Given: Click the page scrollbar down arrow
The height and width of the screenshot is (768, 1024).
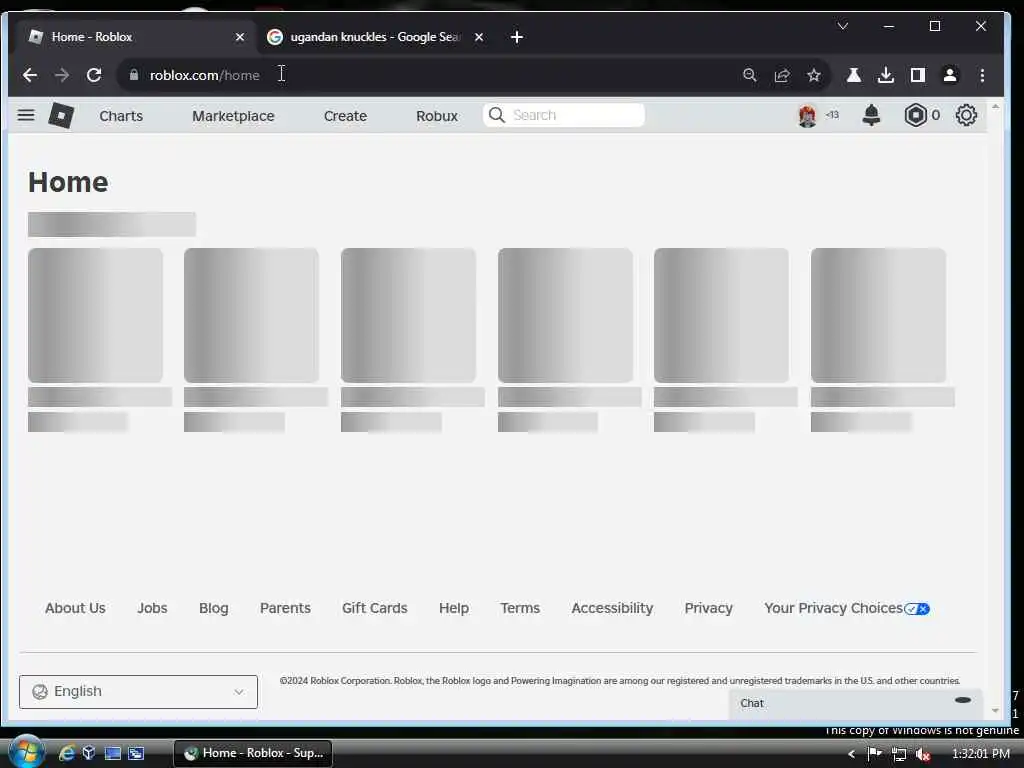Looking at the screenshot, I should tap(995, 711).
